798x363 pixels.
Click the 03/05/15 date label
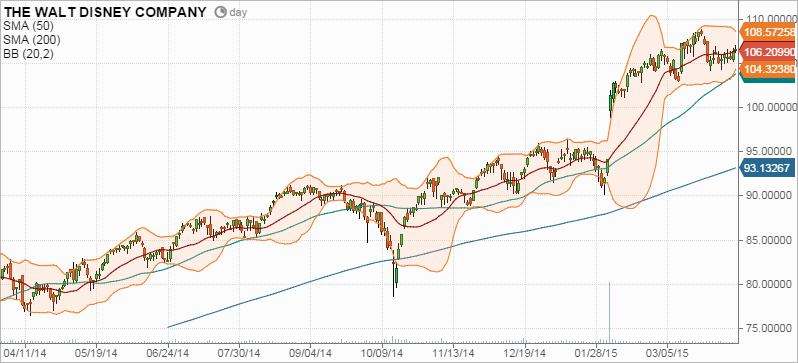tap(667, 352)
